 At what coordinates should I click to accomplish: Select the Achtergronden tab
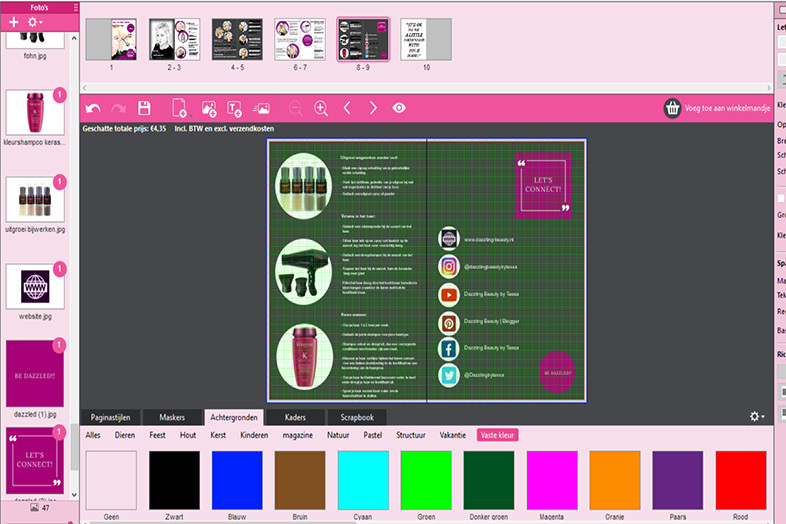pyautogui.click(x=234, y=417)
